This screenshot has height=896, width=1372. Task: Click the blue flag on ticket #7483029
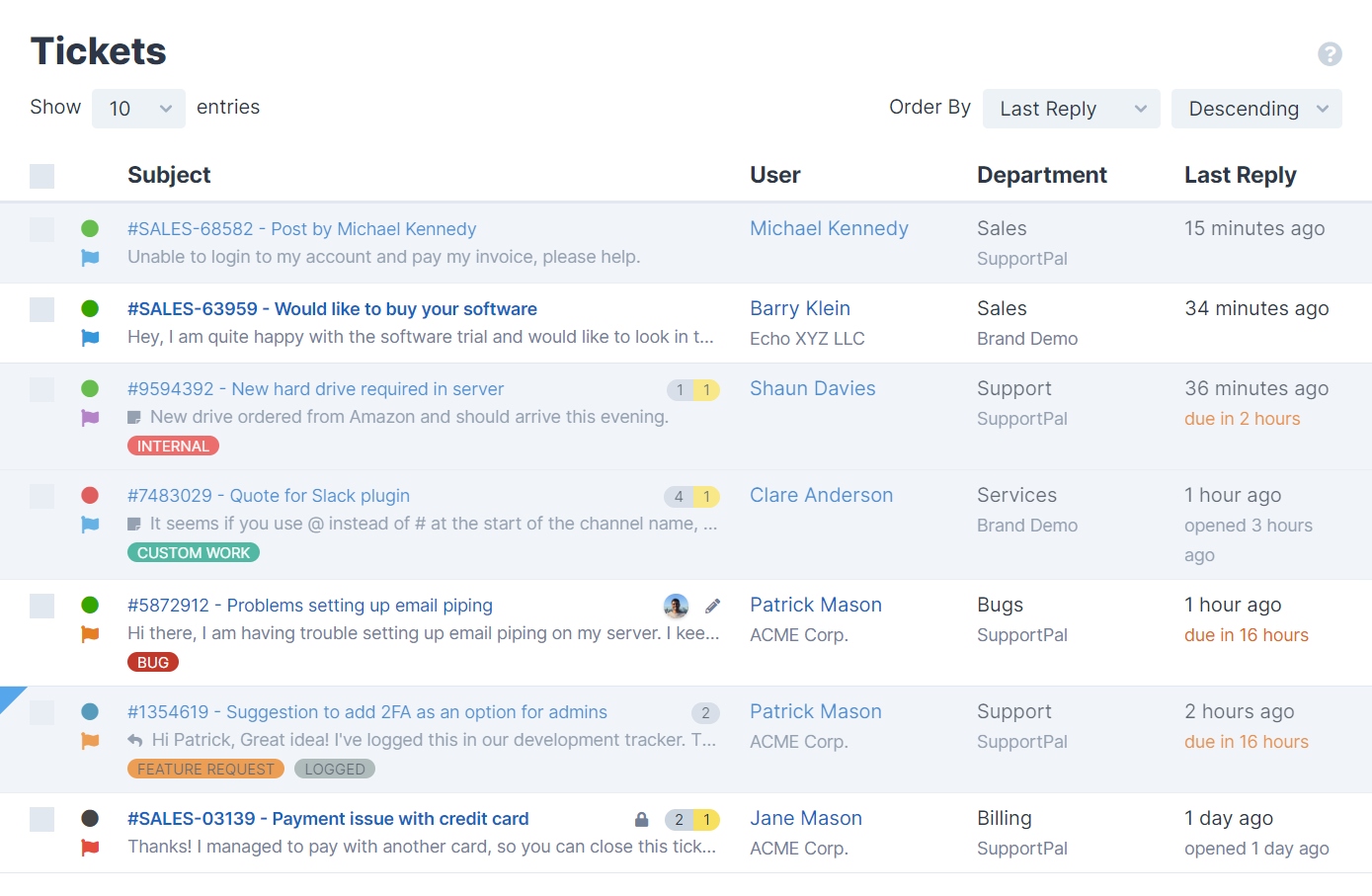pos(90,525)
